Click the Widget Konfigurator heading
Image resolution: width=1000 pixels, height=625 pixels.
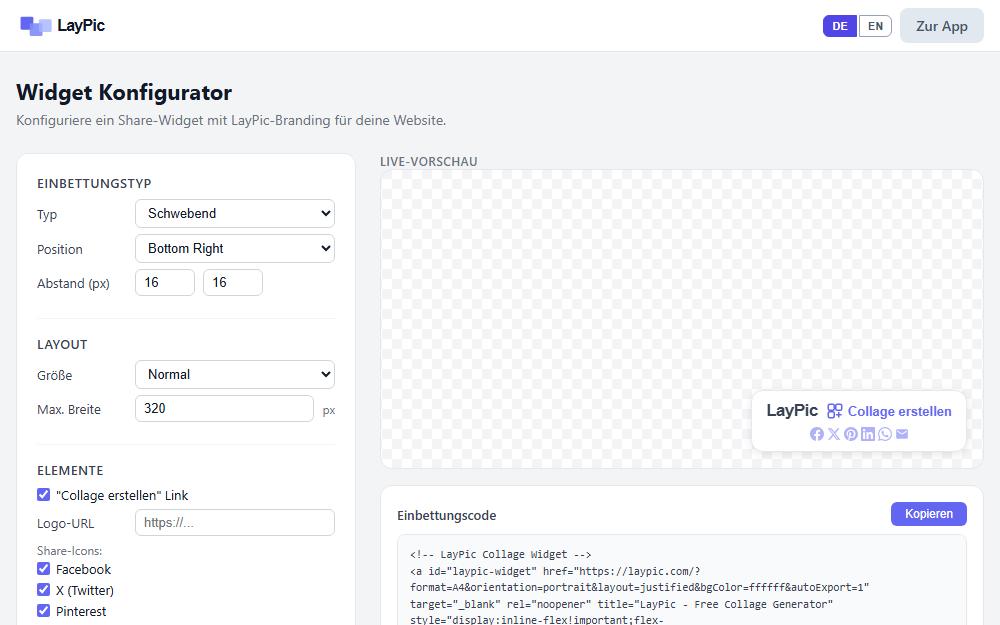124,92
